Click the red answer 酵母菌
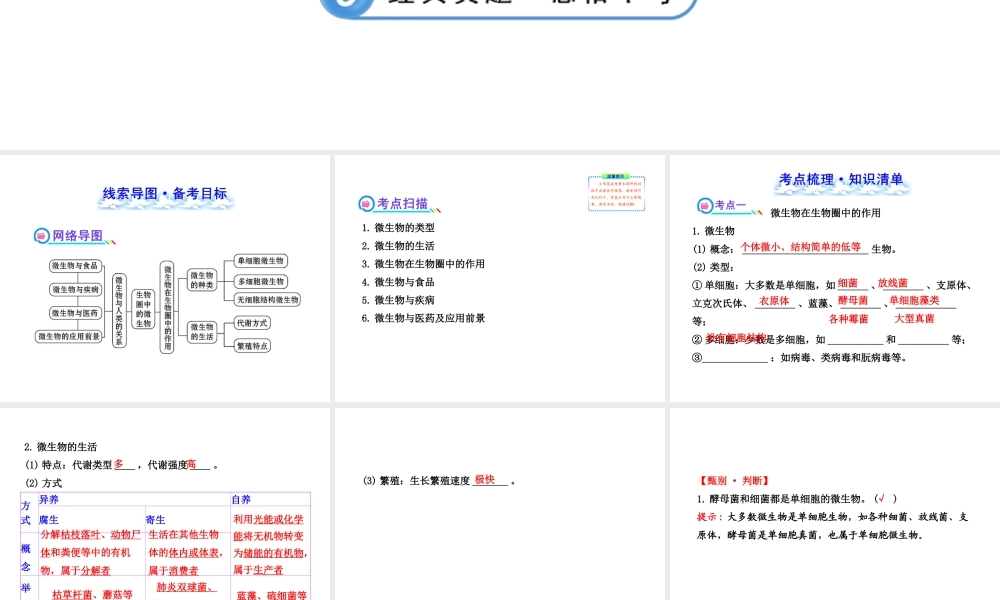The image size is (1000, 600). (853, 300)
